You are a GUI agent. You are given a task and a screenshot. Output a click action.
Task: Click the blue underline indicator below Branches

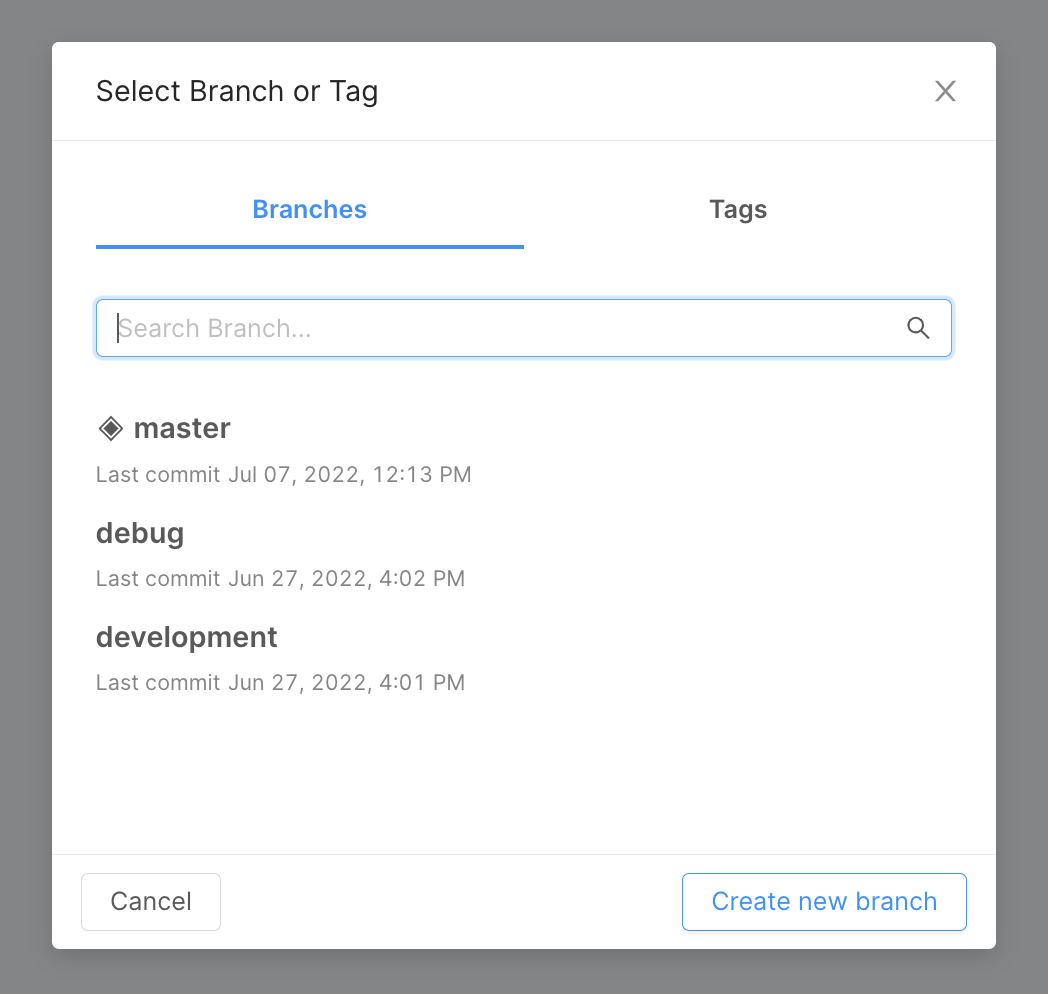309,244
